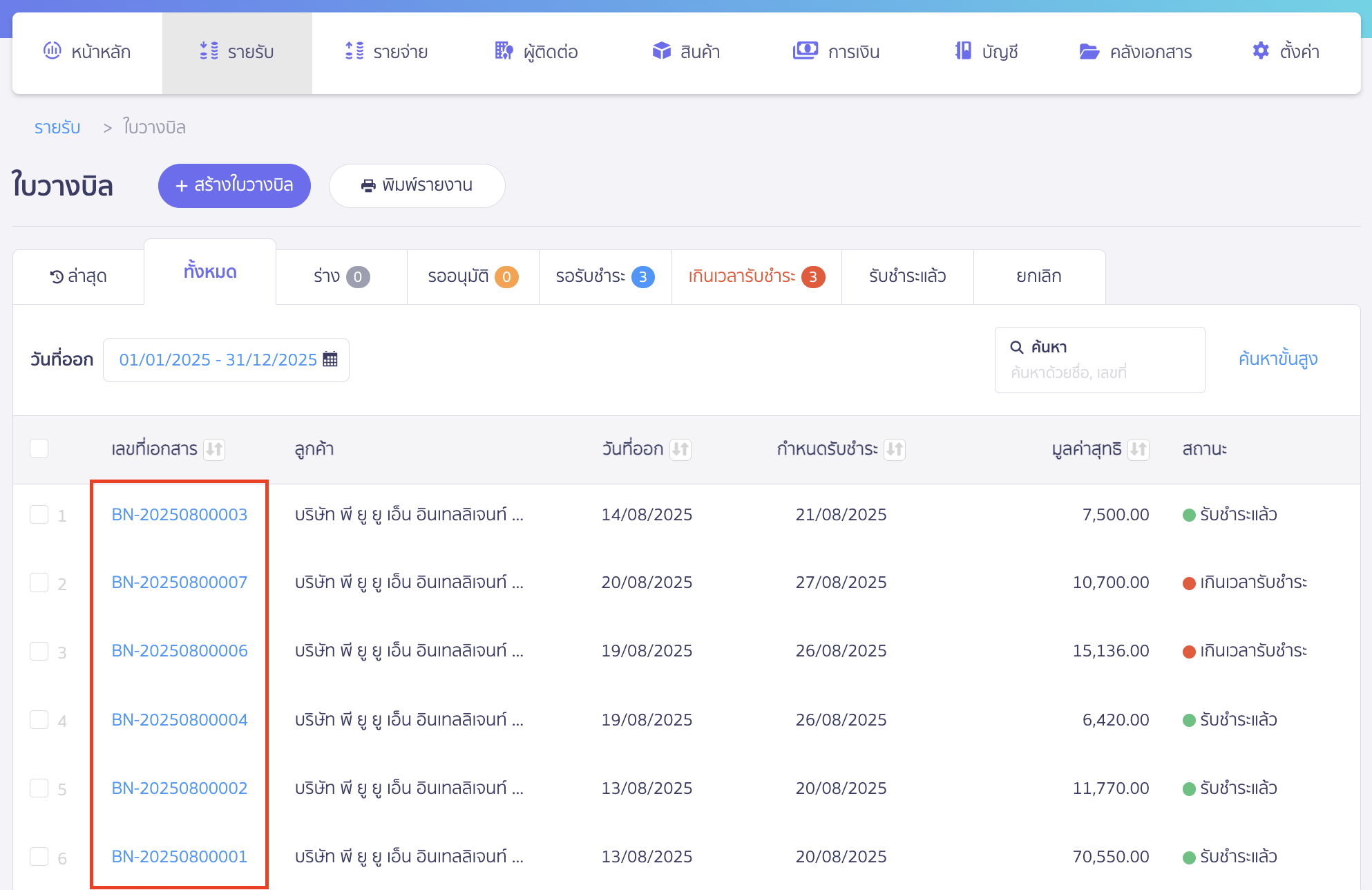Sort by issue date column arrows
The height and width of the screenshot is (890, 1372).
680,449
